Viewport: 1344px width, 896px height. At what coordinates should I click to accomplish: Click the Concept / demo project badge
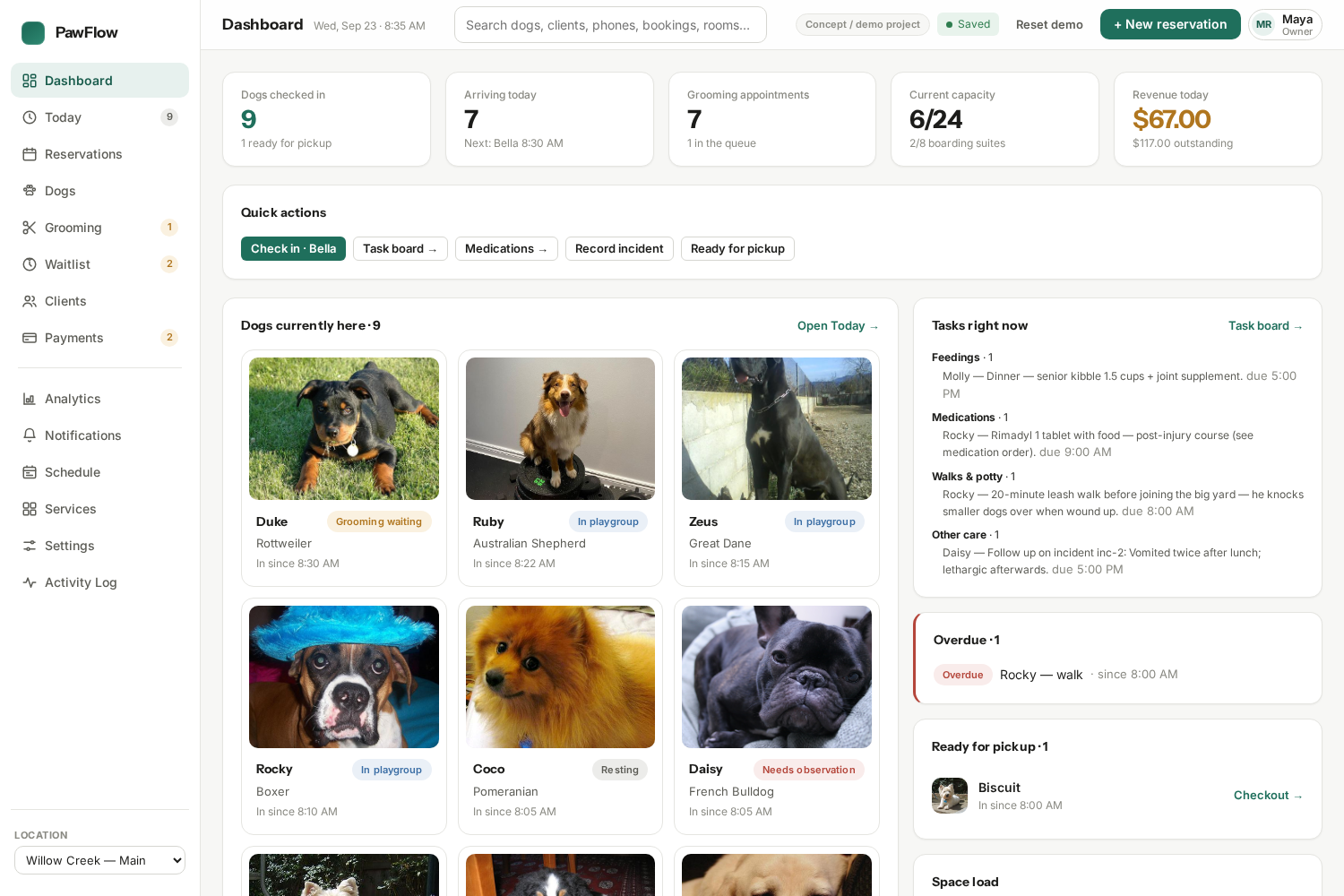pyautogui.click(x=863, y=24)
